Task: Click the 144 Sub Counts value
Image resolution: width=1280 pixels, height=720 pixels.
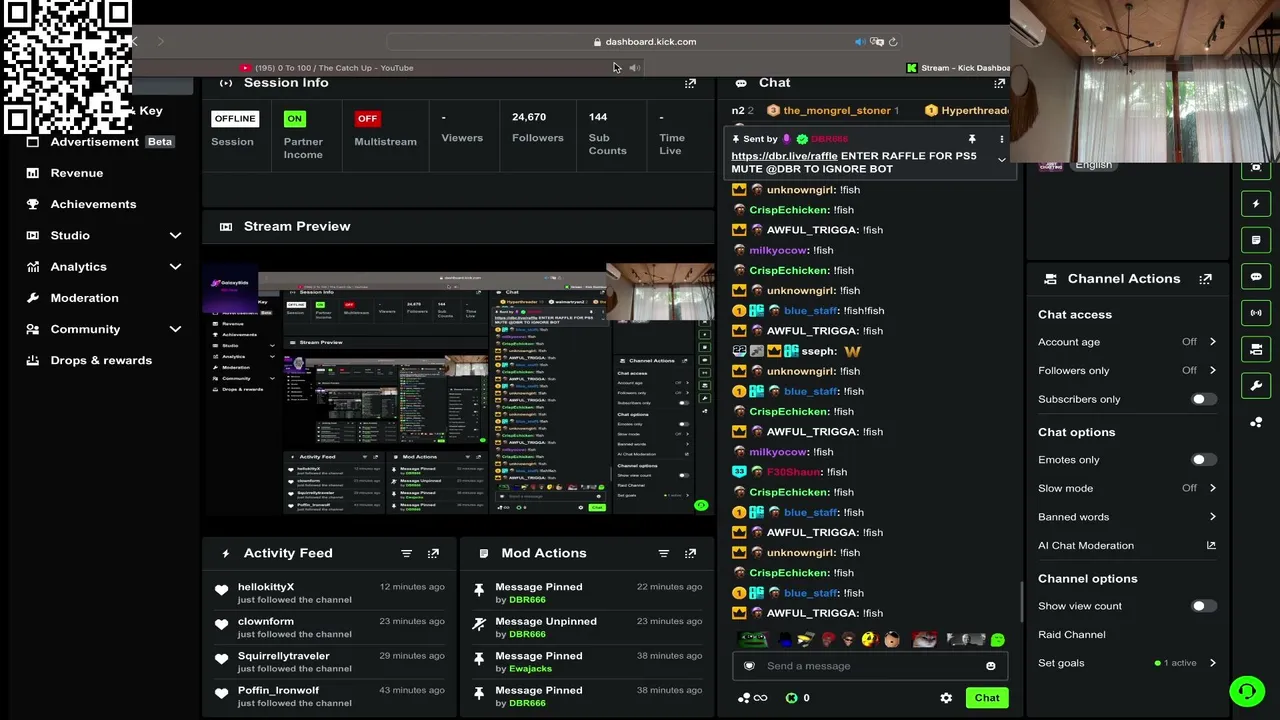Action: [x=598, y=117]
